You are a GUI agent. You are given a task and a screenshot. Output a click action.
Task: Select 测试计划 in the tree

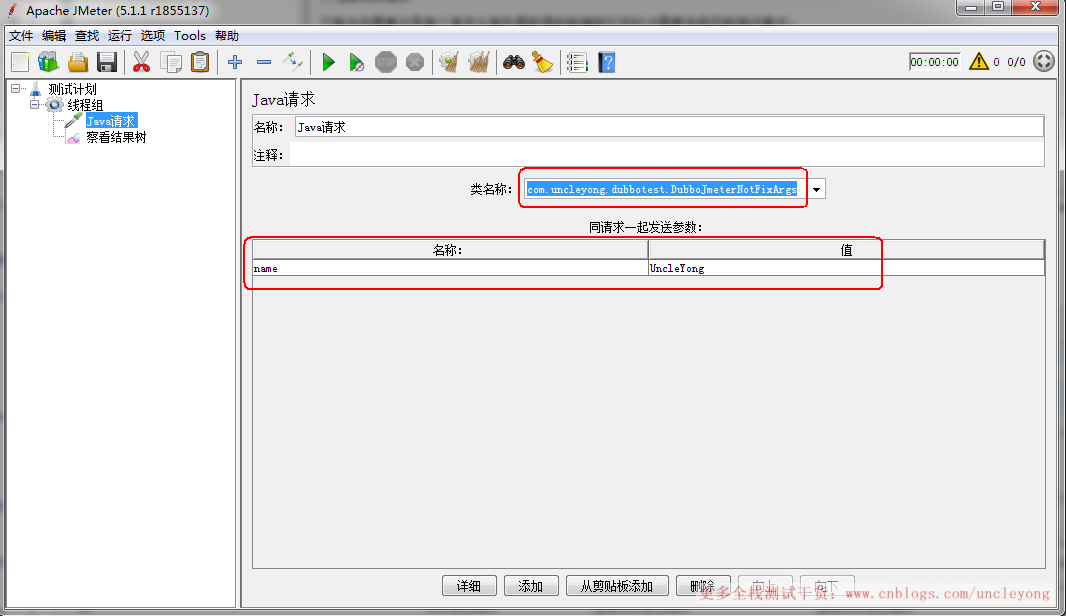pos(72,89)
